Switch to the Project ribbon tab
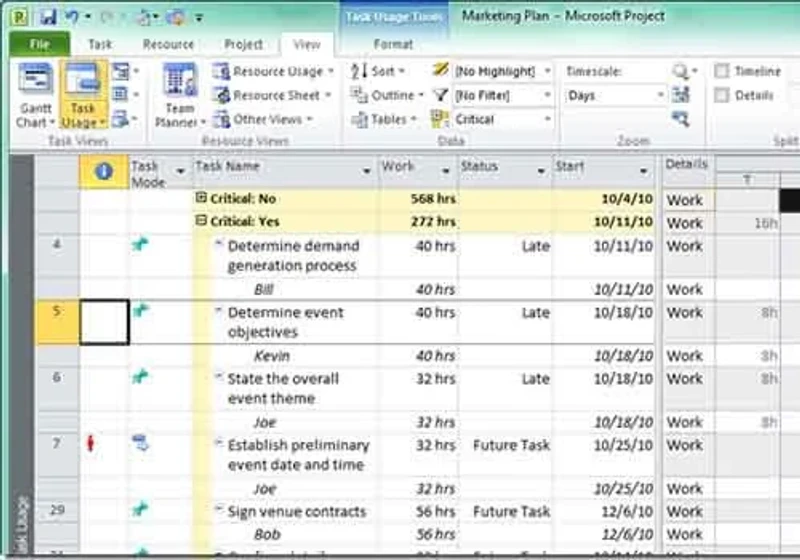The width and height of the screenshot is (800, 560). point(243,44)
